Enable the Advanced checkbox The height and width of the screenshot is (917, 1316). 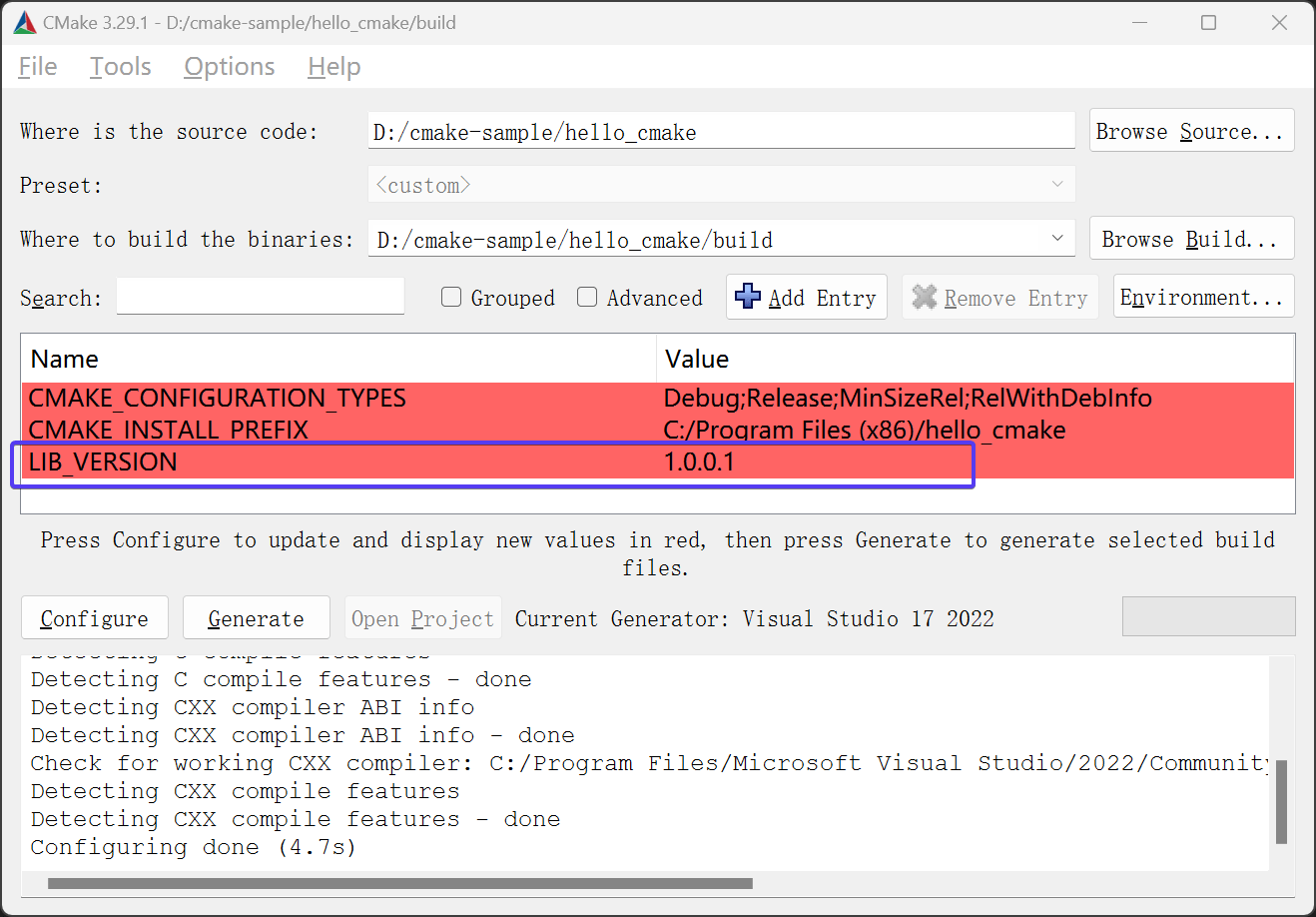pyautogui.click(x=587, y=298)
